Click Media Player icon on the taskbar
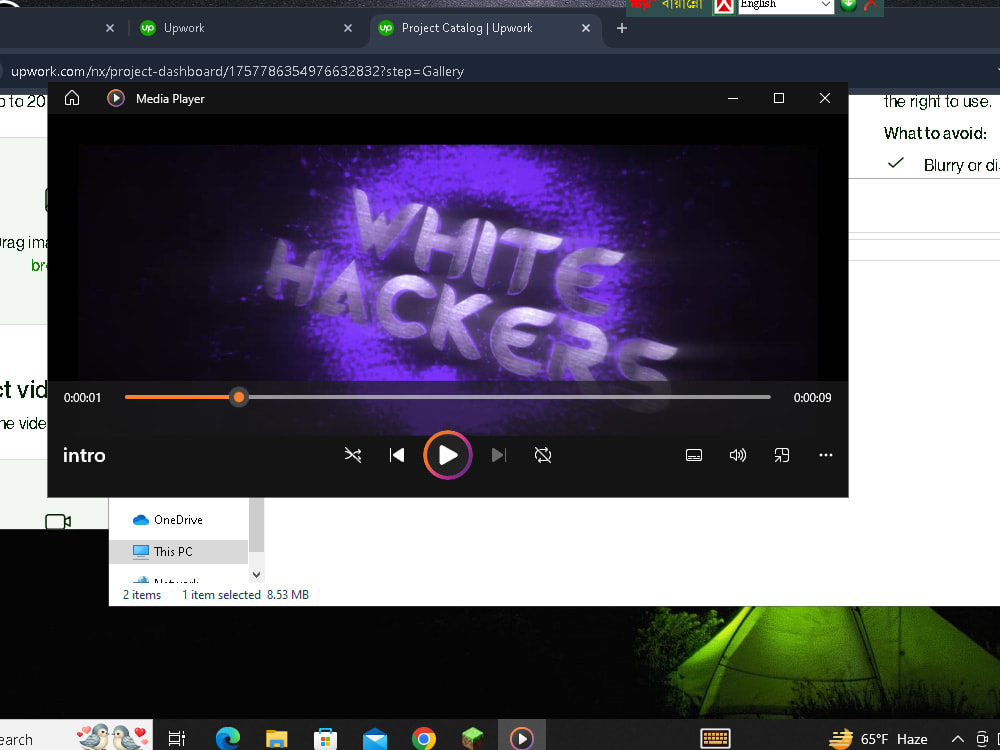 pos(522,738)
